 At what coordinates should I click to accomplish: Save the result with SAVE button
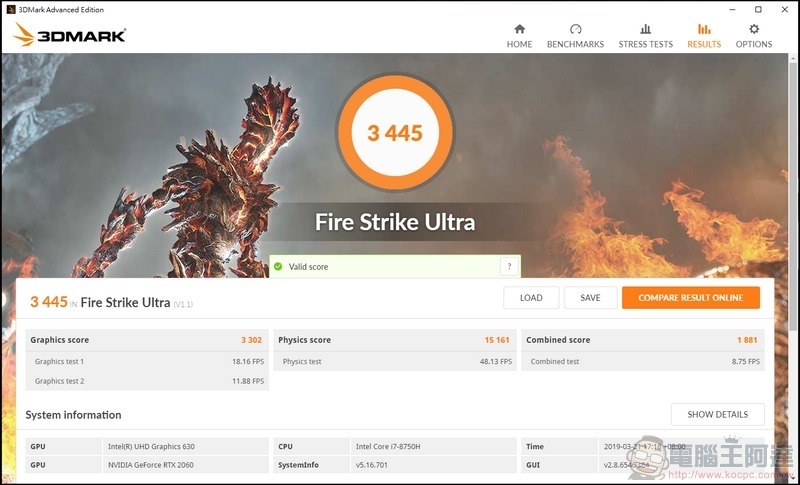pyautogui.click(x=590, y=297)
